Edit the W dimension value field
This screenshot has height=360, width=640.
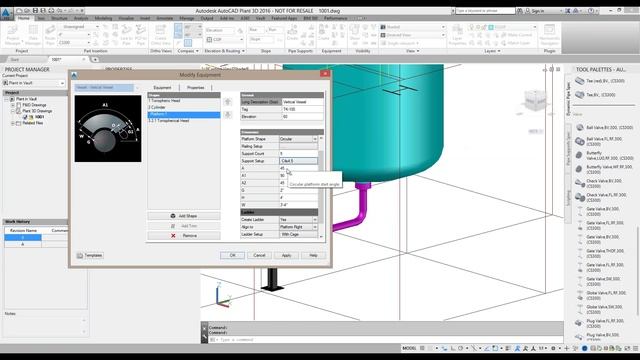point(298,205)
